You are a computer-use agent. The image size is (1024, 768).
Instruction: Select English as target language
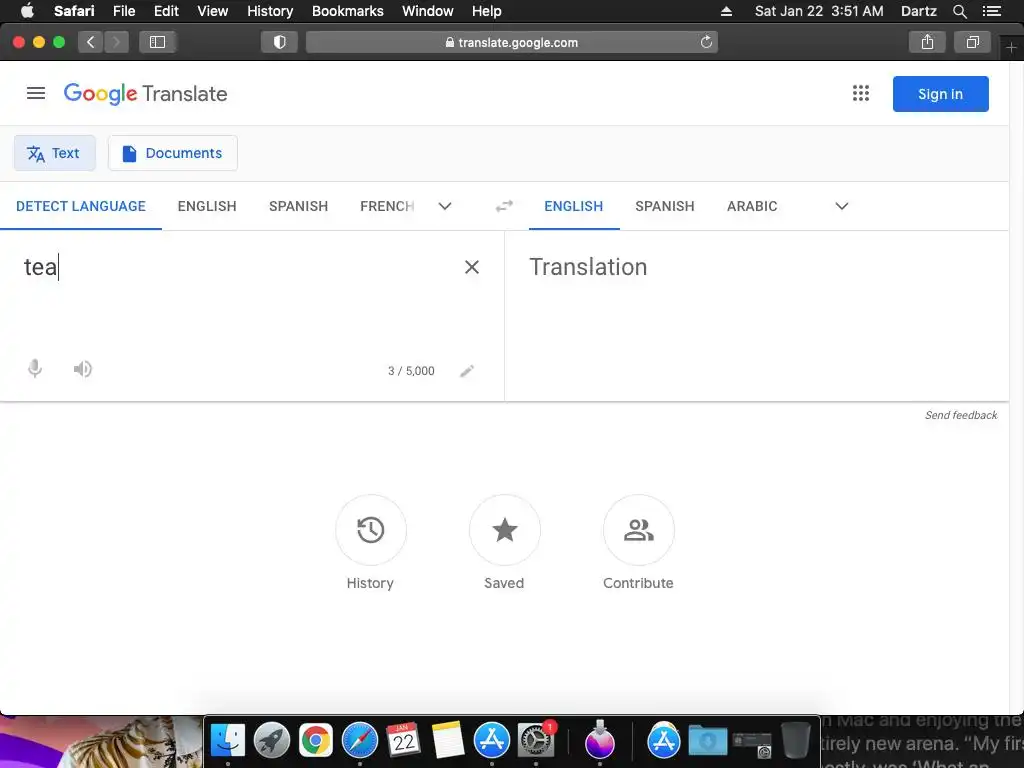pos(573,206)
